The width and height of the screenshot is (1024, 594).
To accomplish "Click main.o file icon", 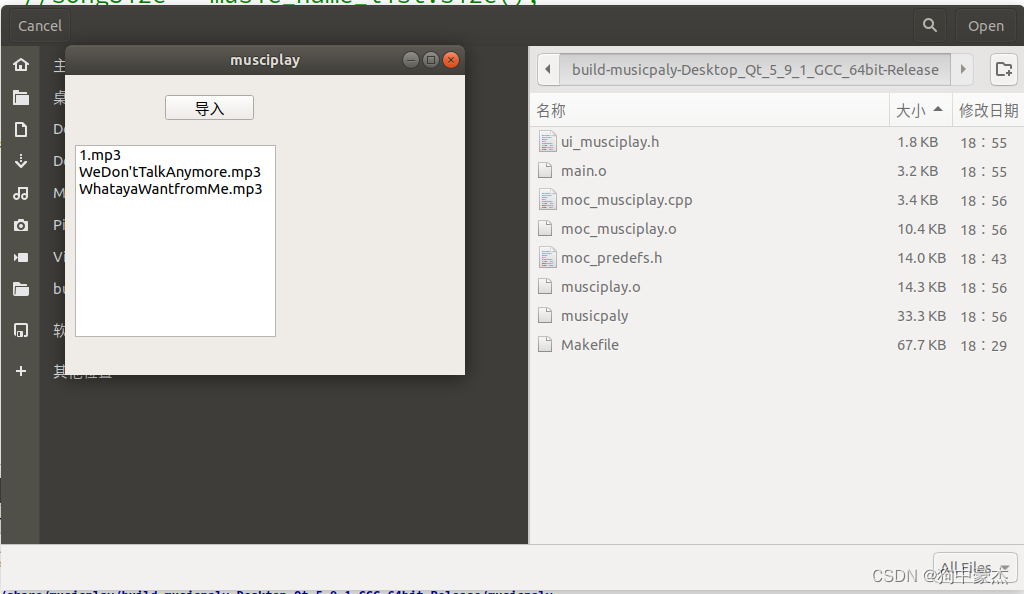I will 545,171.
